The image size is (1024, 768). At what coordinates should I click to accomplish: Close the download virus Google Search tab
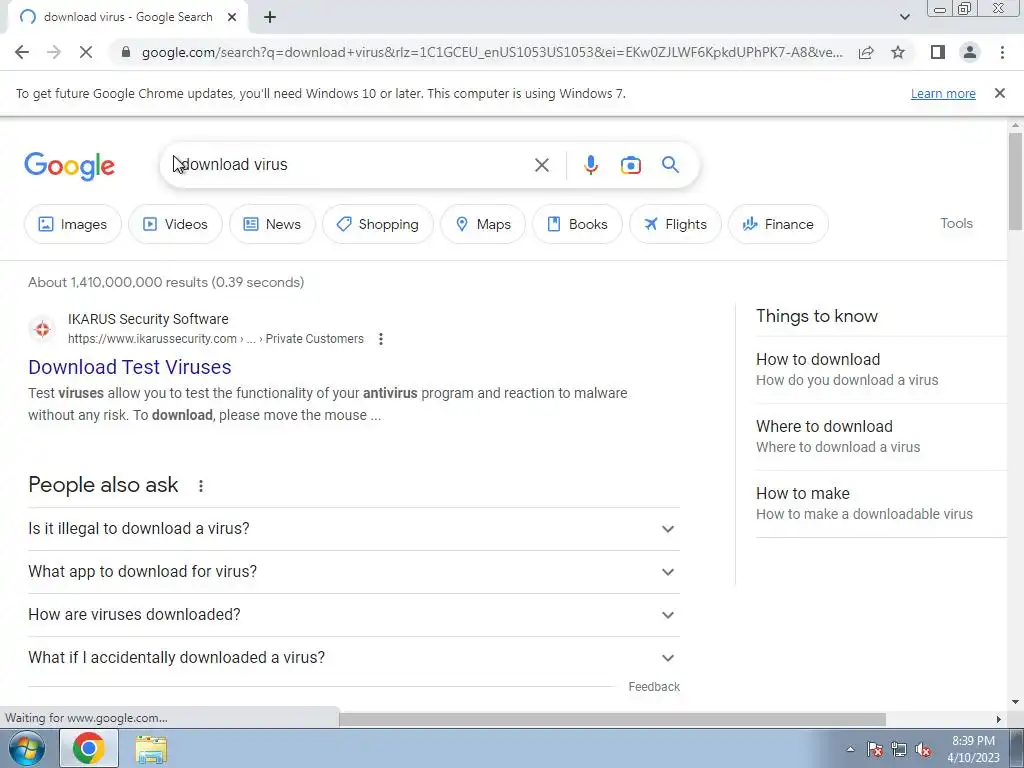click(x=232, y=18)
